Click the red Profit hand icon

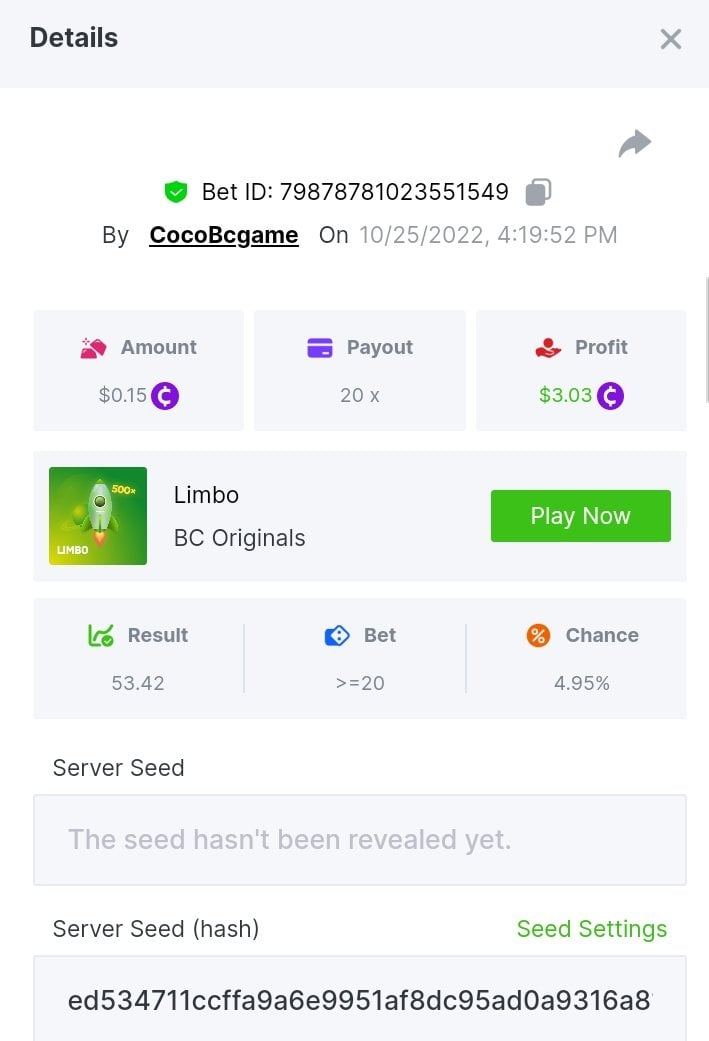(548, 348)
